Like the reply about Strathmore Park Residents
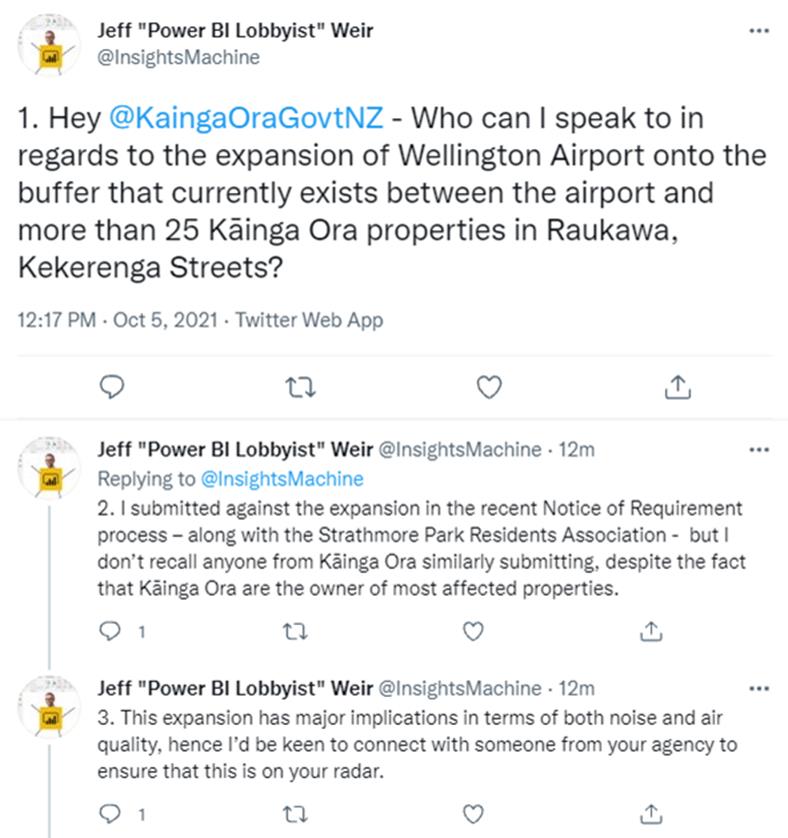Screen dimensions: 788x838 click(475, 631)
